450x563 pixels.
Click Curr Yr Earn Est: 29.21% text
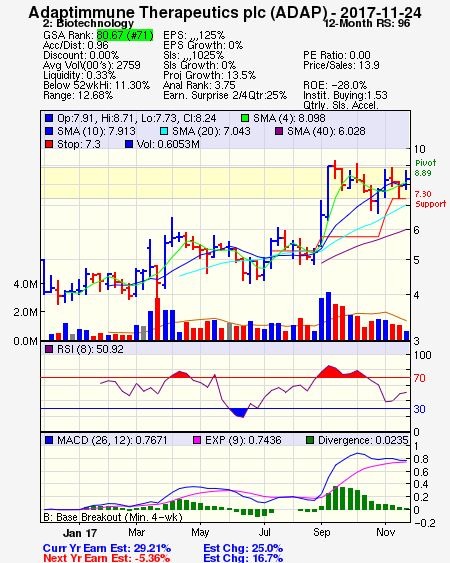[x=107, y=549]
